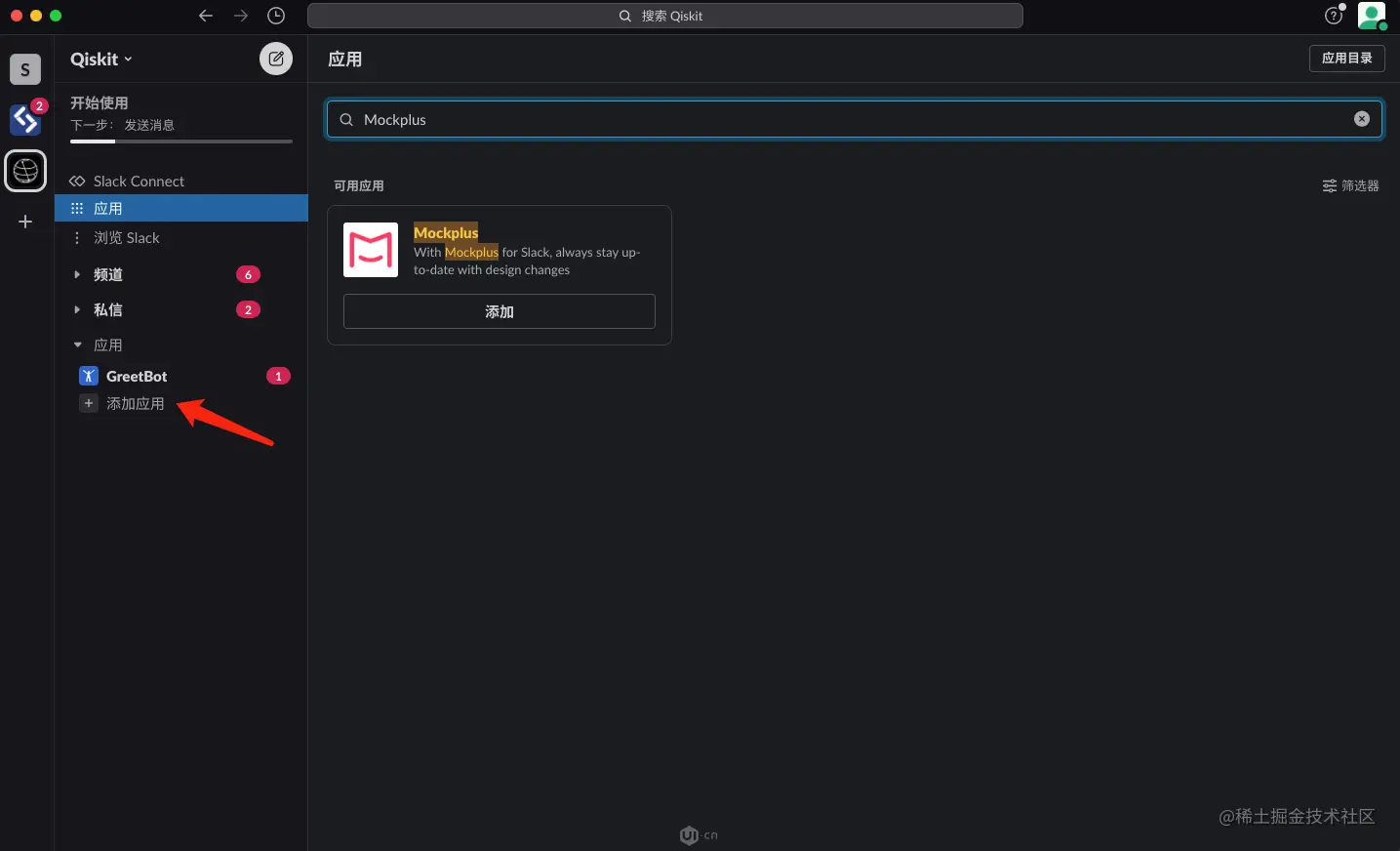The height and width of the screenshot is (851, 1400).
Task: Click the 开始使用 heading
Action: (x=99, y=102)
